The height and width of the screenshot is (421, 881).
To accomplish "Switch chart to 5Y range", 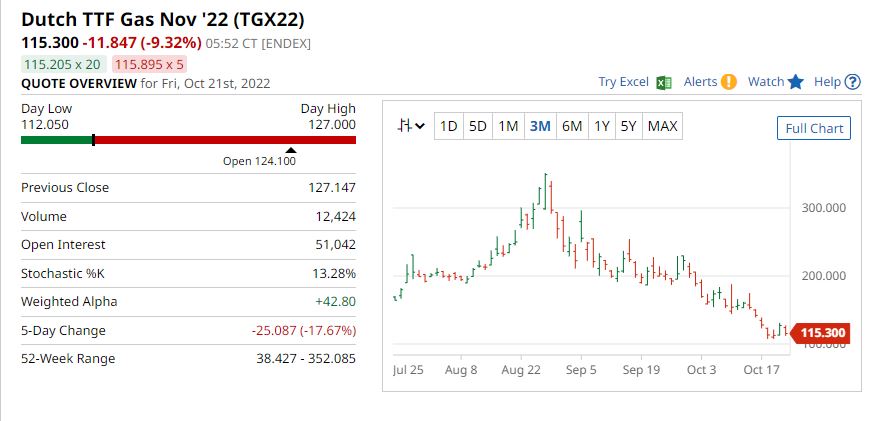I will click(x=628, y=126).
